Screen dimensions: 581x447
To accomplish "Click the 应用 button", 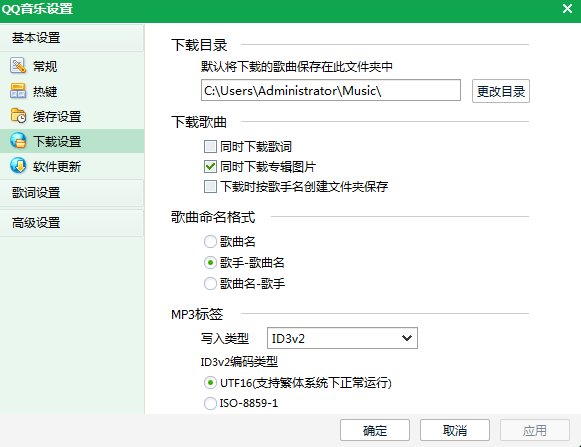I will tap(535, 430).
